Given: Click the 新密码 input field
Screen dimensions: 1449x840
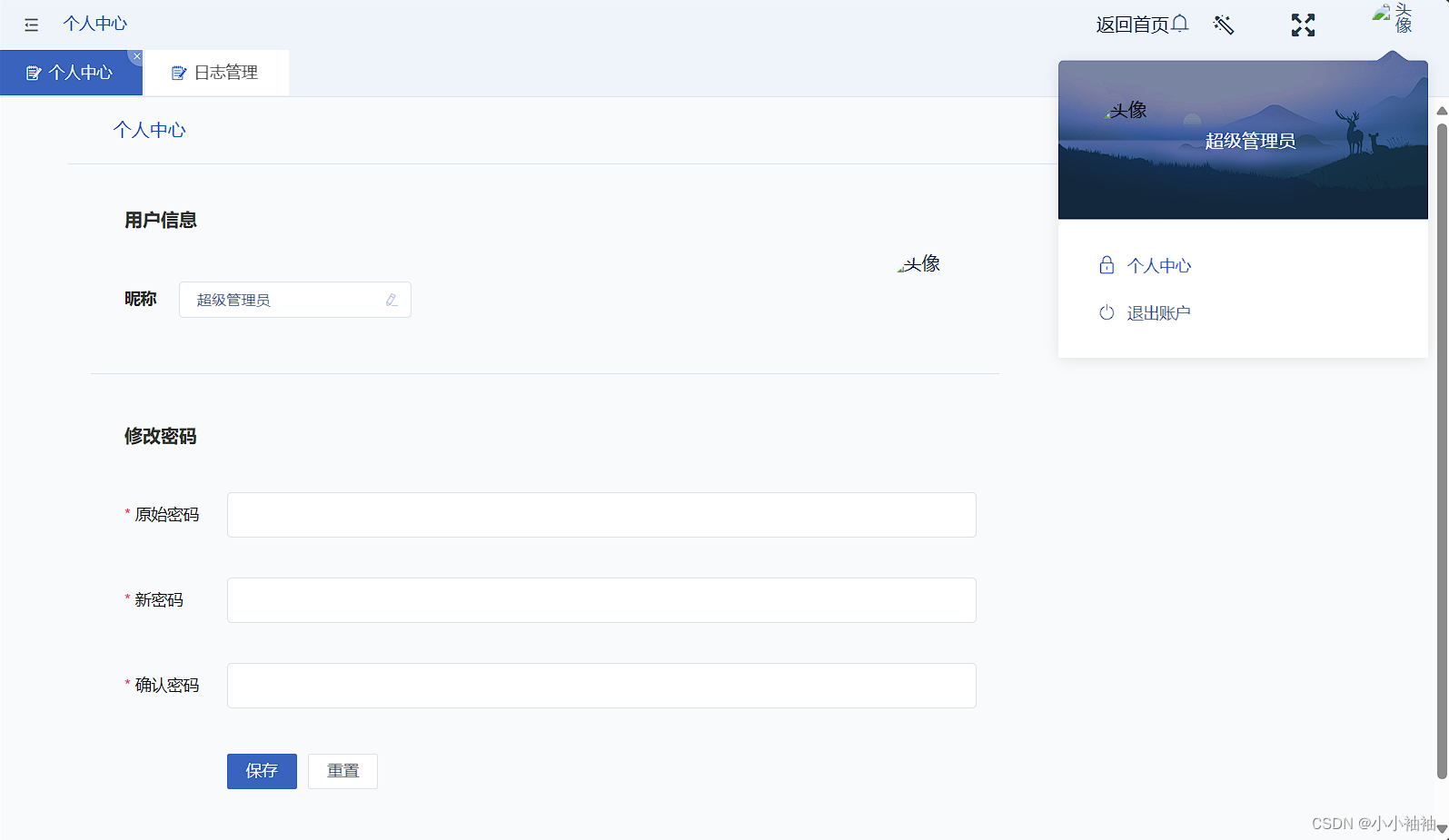Looking at the screenshot, I should [x=601, y=600].
